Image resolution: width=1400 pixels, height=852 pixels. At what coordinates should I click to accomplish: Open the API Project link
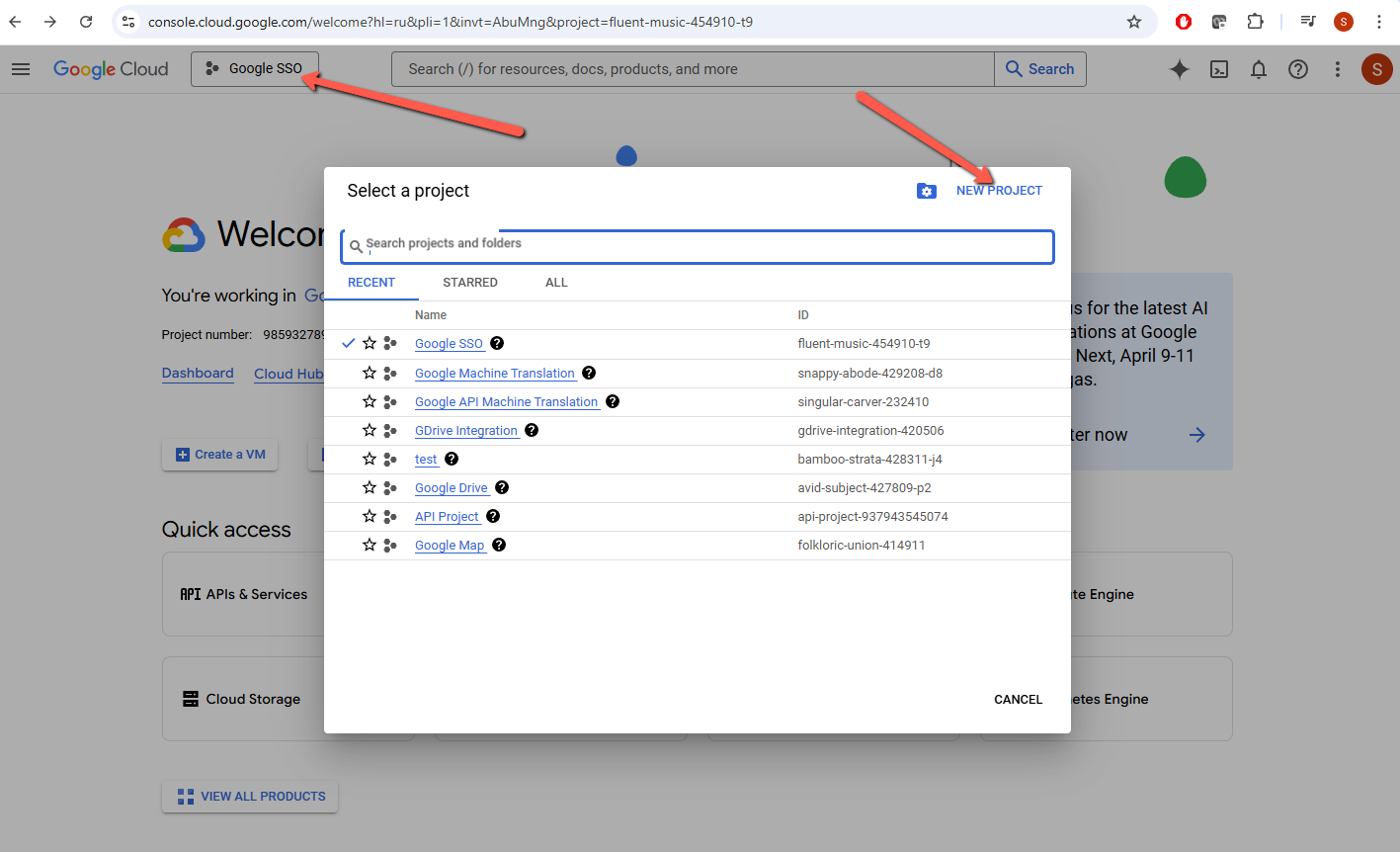(447, 517)
